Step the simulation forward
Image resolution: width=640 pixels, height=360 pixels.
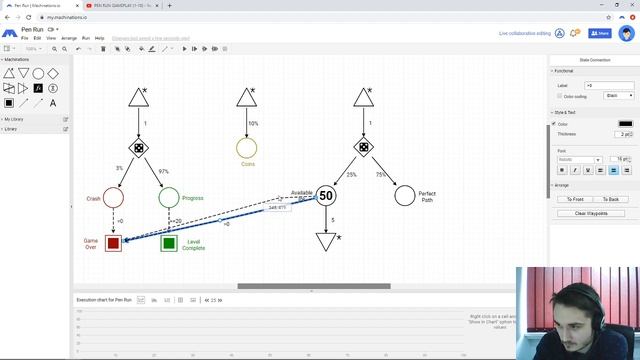pos(194,49)
